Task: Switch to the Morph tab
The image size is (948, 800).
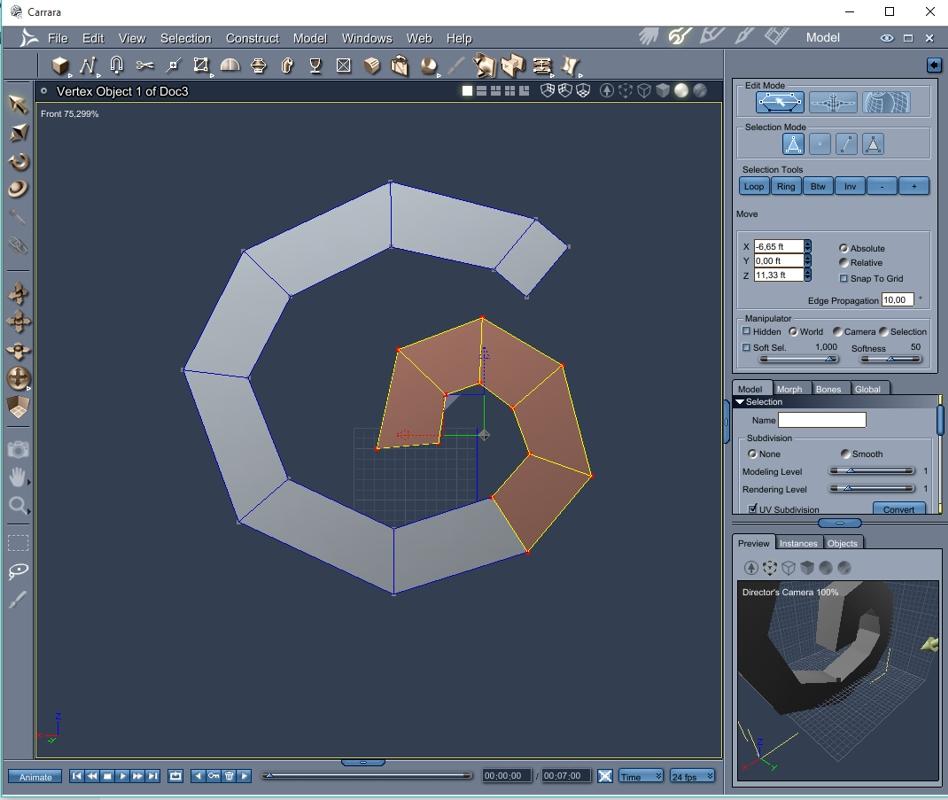Action: [x=789, y=389]
